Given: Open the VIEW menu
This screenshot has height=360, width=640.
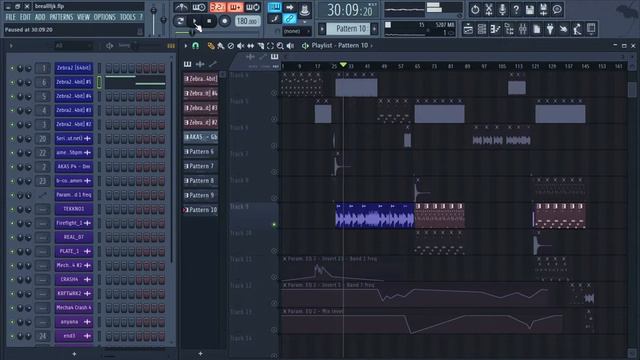Looking at the screenshot, I should (83, 17).
